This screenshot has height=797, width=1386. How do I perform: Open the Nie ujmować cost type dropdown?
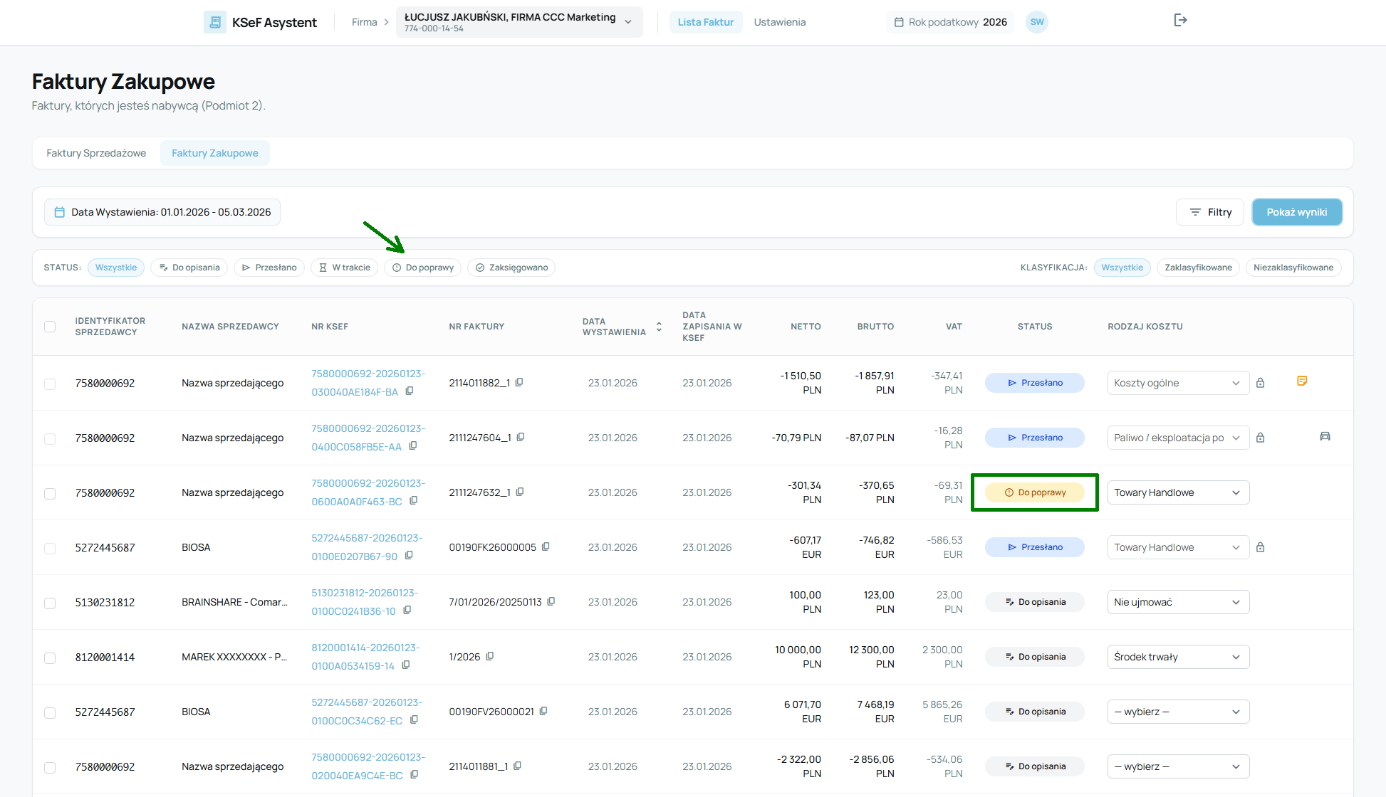pos(1178,602)
